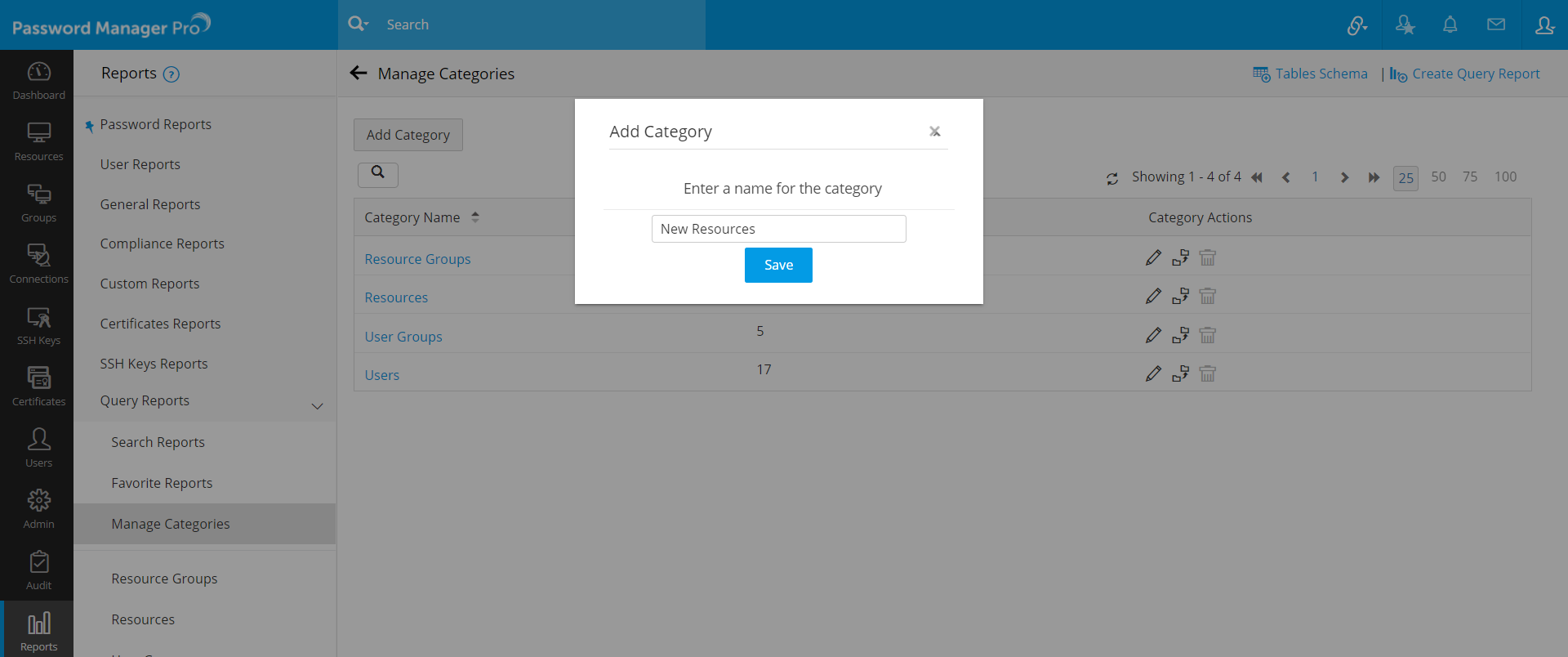The image size is (1568, 657).
Task: Select Compliance Reports in reports menu
Action: 162,244
